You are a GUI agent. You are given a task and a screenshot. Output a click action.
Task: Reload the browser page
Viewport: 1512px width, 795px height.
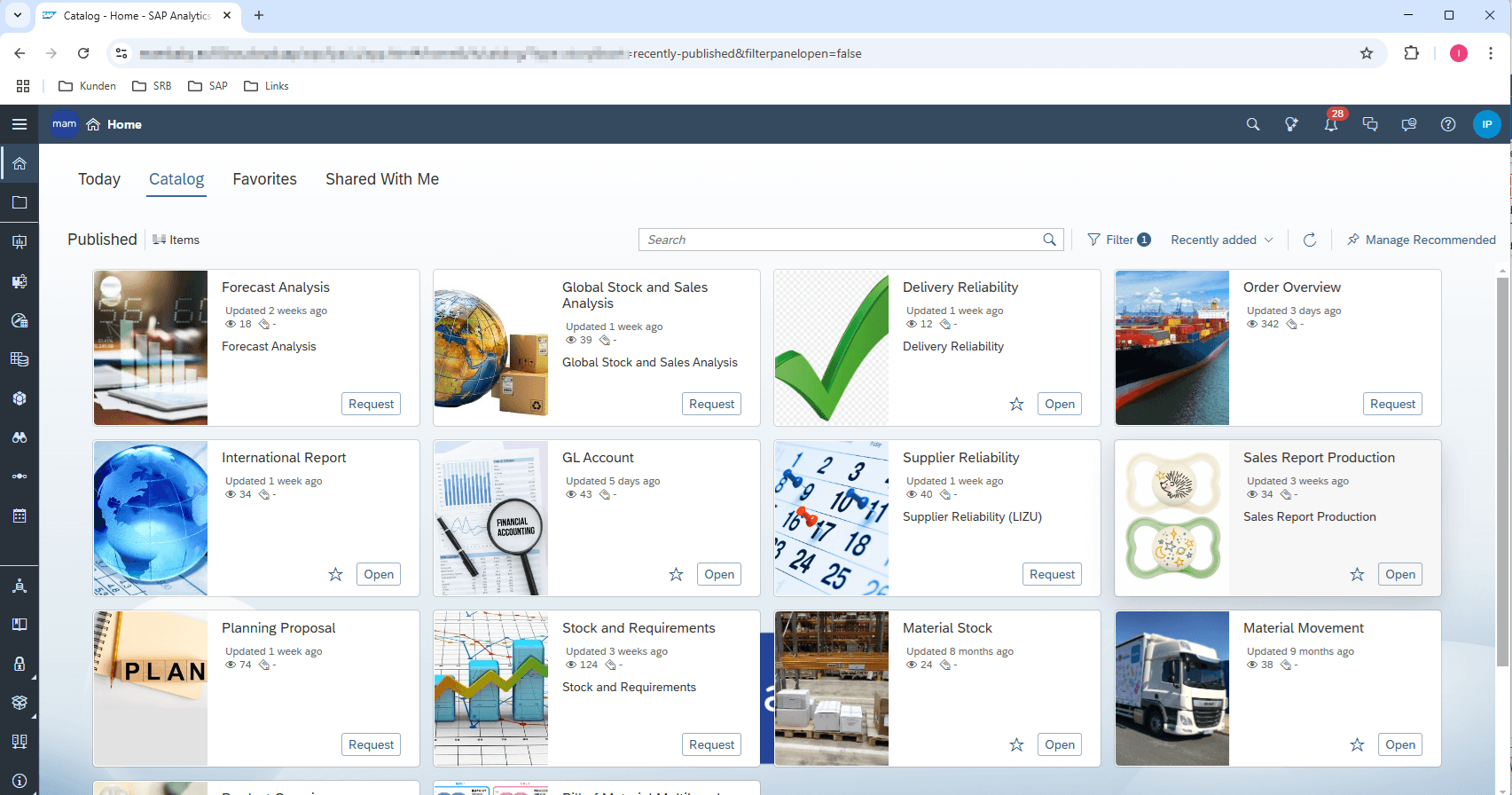(83, 53)
